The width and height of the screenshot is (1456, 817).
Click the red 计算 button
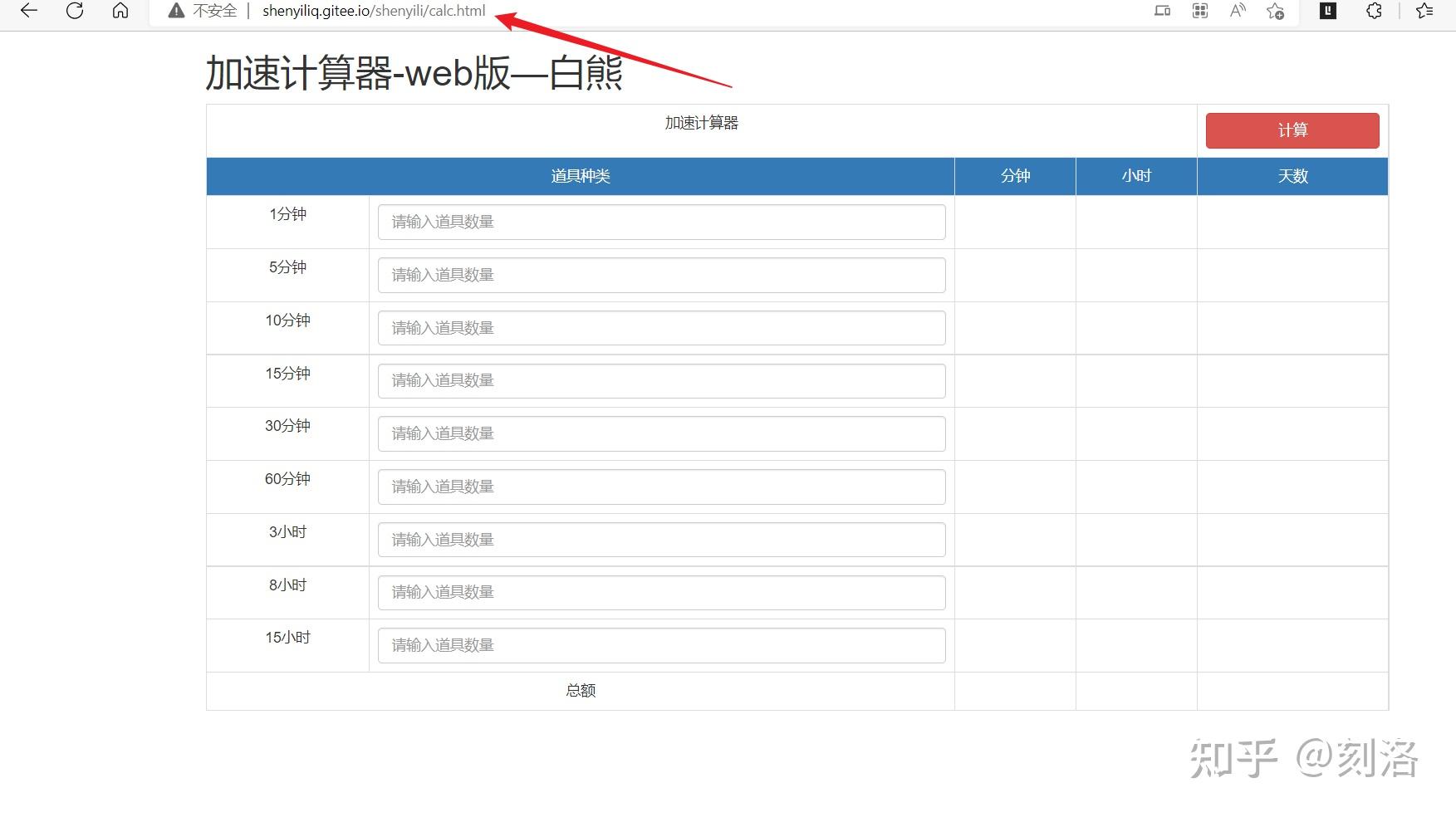coord(1292,130)
